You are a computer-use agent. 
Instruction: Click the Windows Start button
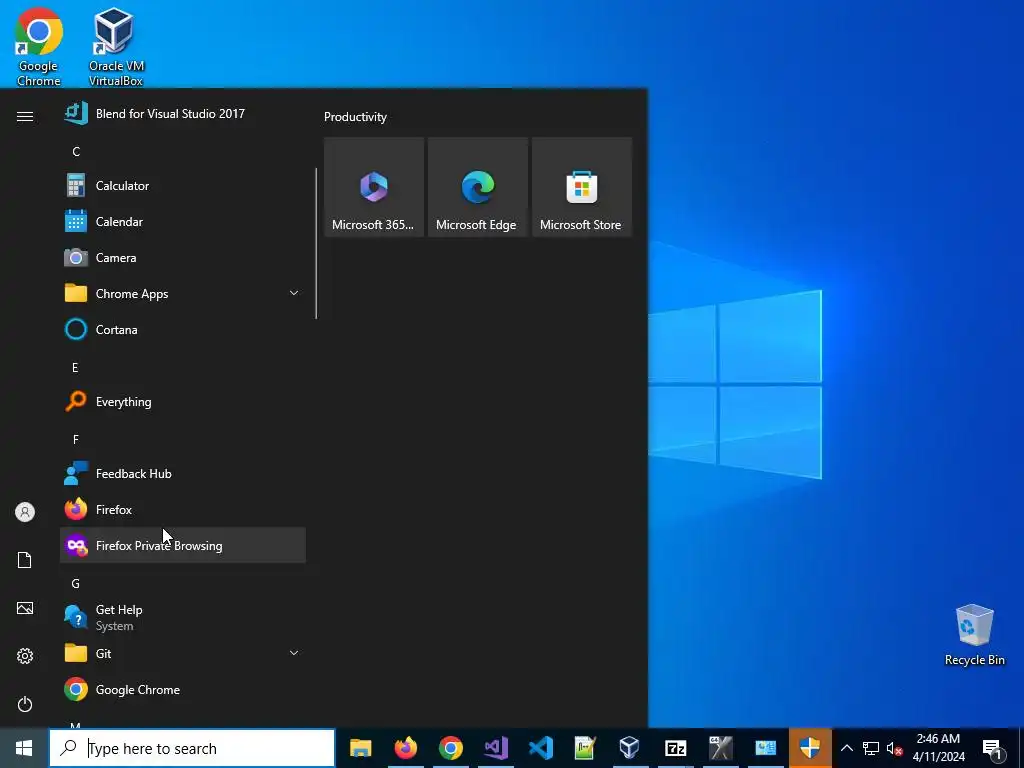pyautogui.click(x=24, y=748)
